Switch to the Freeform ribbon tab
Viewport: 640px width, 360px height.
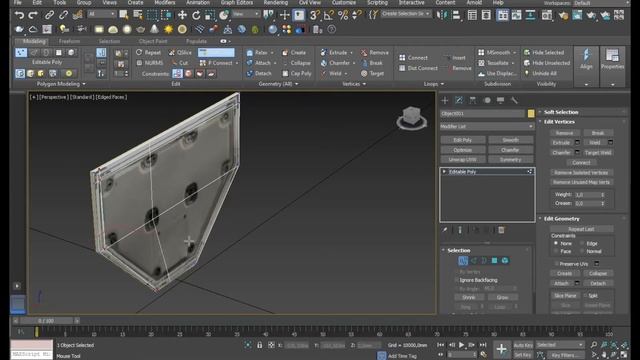click(x=69, y=41)
